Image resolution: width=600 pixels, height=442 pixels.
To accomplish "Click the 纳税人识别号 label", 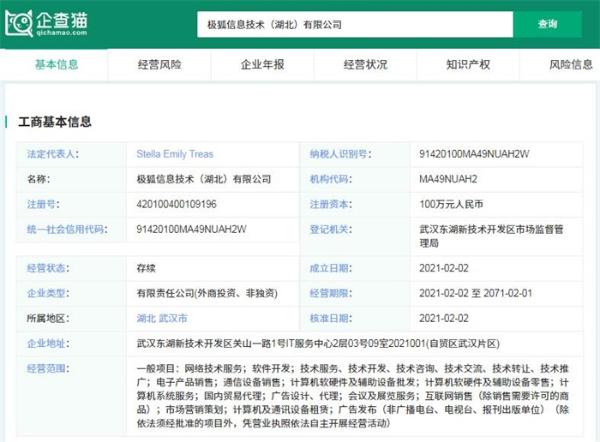I will [x=341, y=154].
